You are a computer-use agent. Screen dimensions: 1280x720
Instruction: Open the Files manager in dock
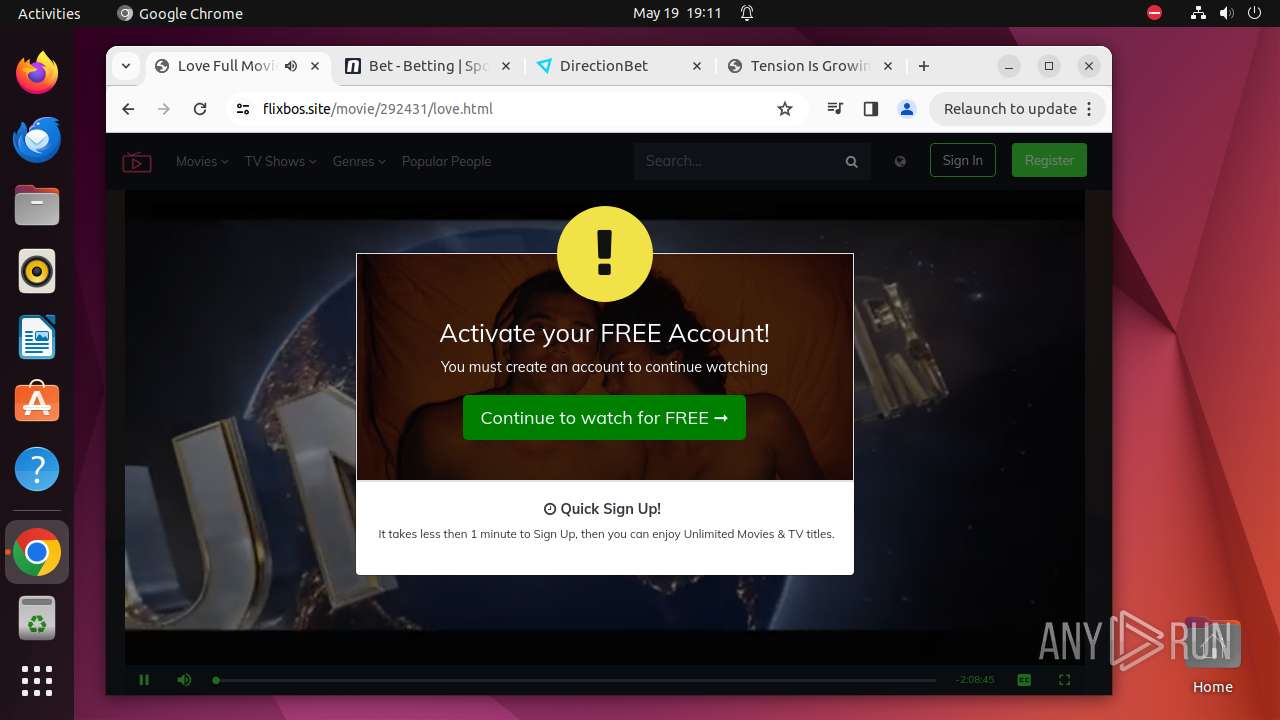(x=37, y=205)
